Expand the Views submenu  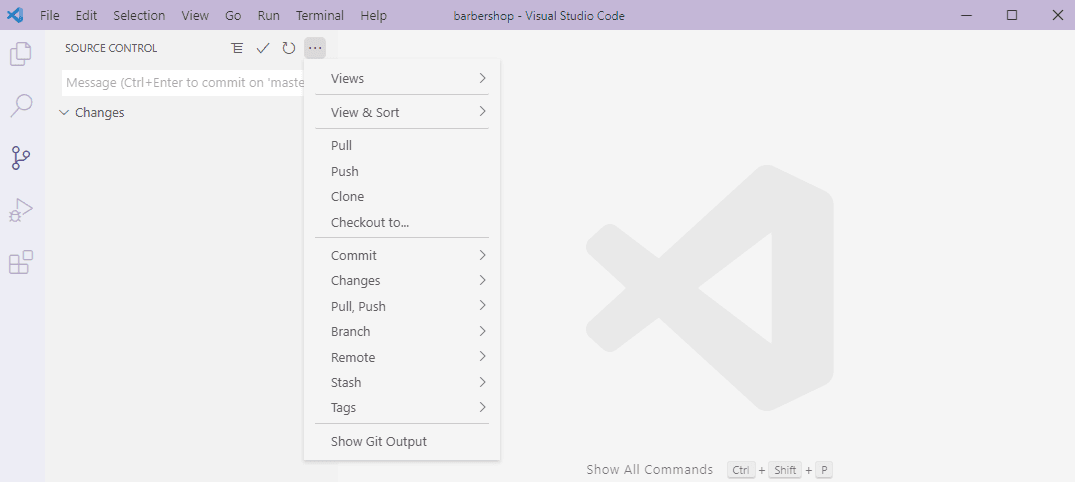pyautogui.click(x=402, y=78)
